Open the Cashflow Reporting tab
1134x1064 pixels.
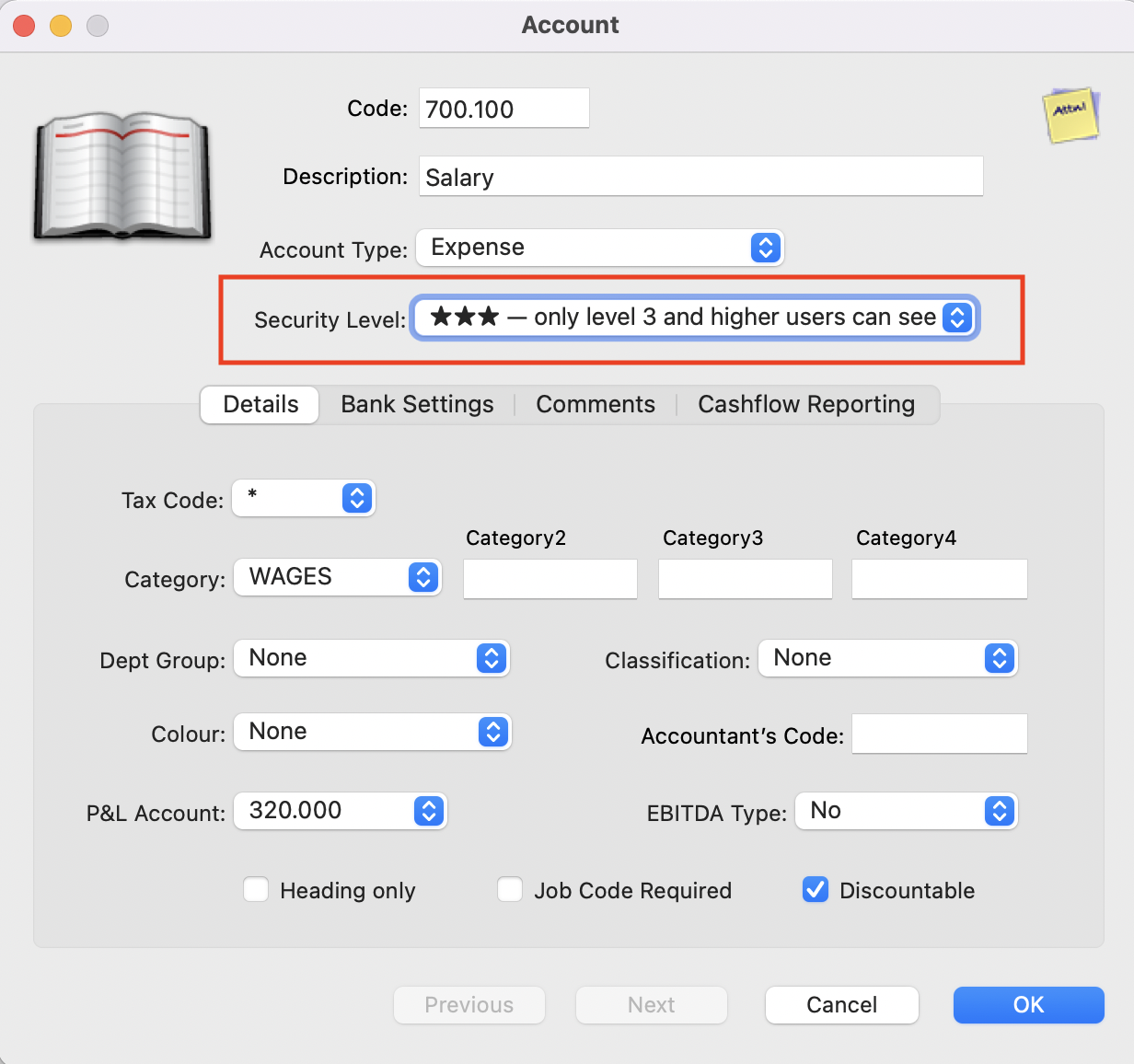point(806,404)
